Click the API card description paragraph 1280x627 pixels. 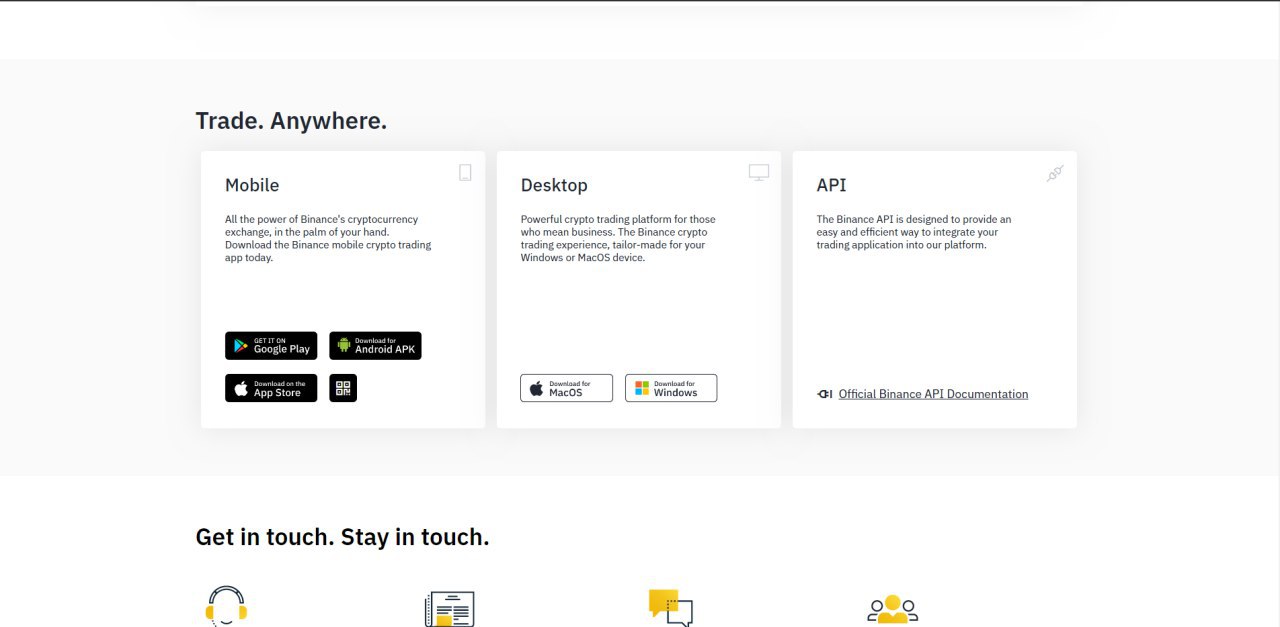[914, 232]
